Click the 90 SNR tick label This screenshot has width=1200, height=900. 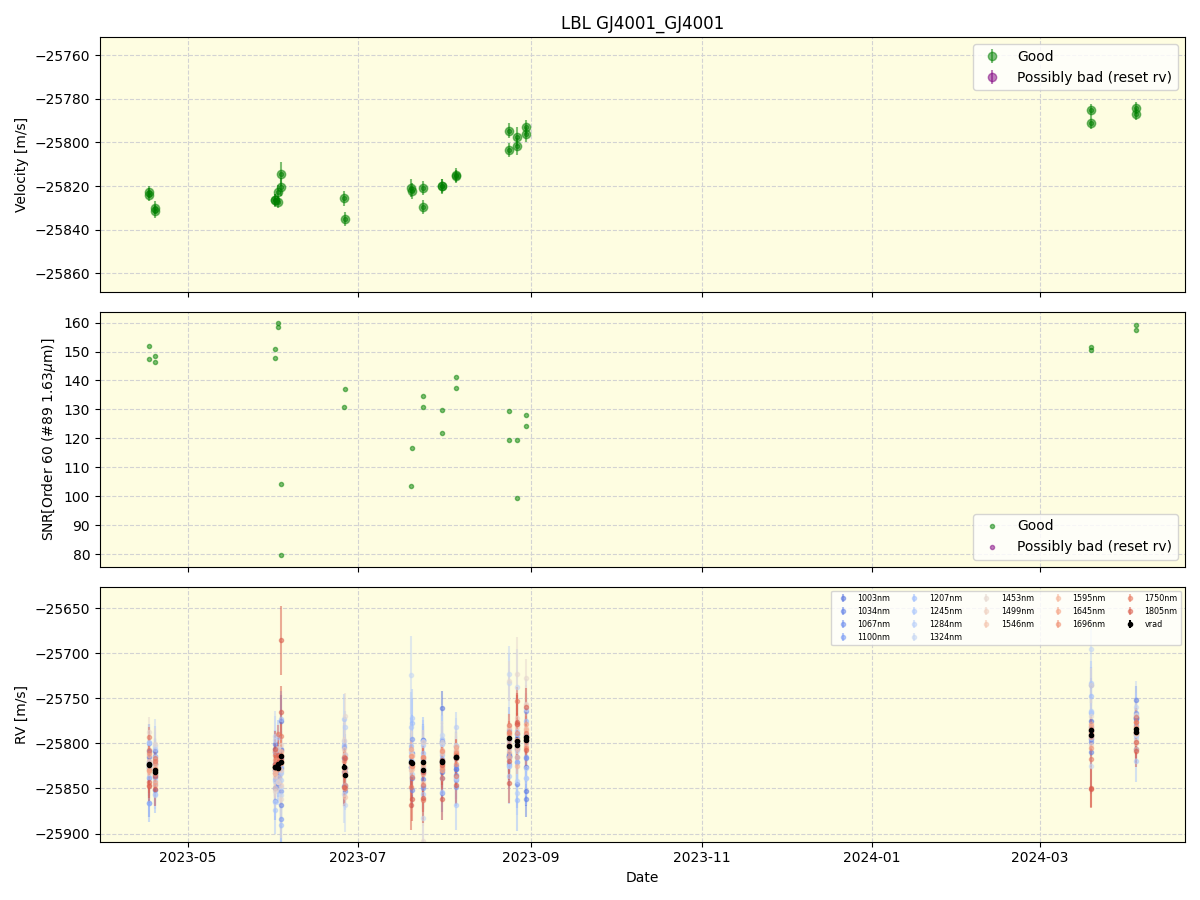(x=82, y=526)
